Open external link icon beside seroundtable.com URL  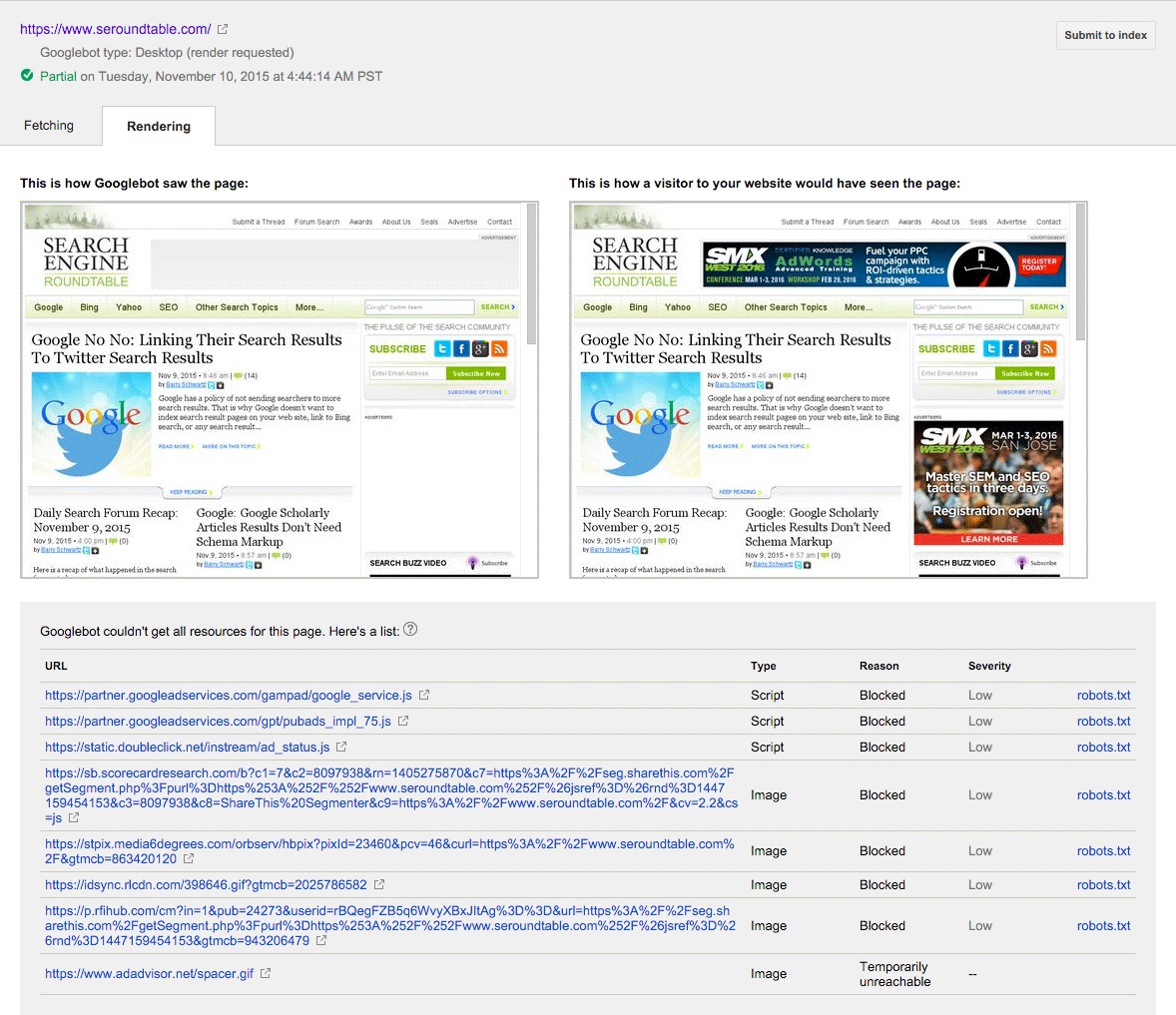[x=223, y=30]
